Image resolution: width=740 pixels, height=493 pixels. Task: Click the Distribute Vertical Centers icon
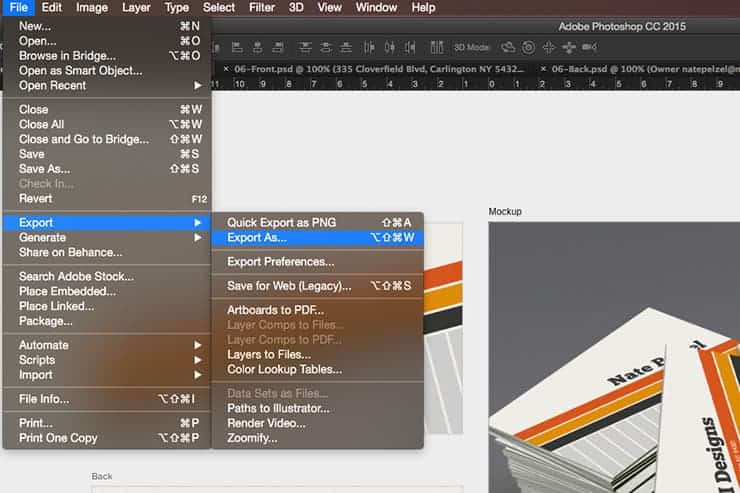point(326,47)
